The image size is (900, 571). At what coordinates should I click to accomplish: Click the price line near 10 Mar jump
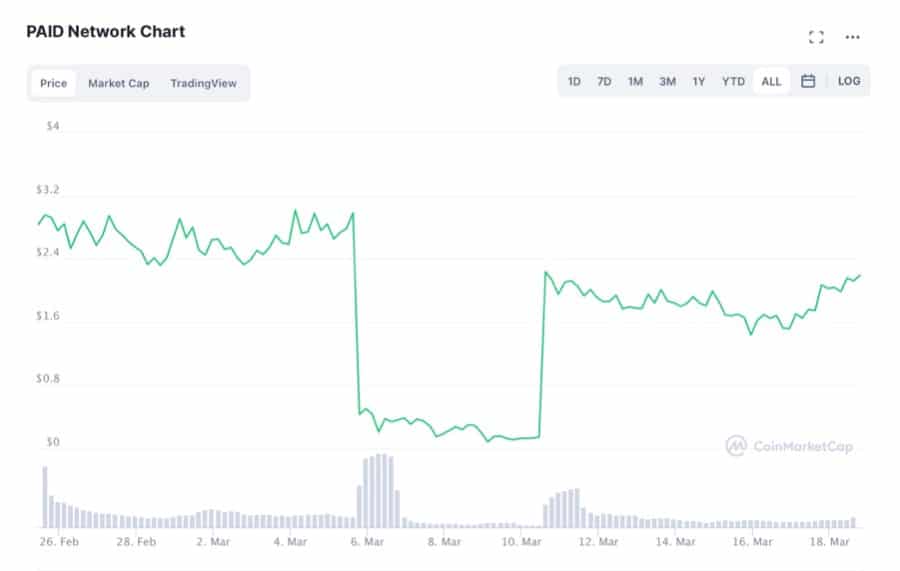click(543, 350)
